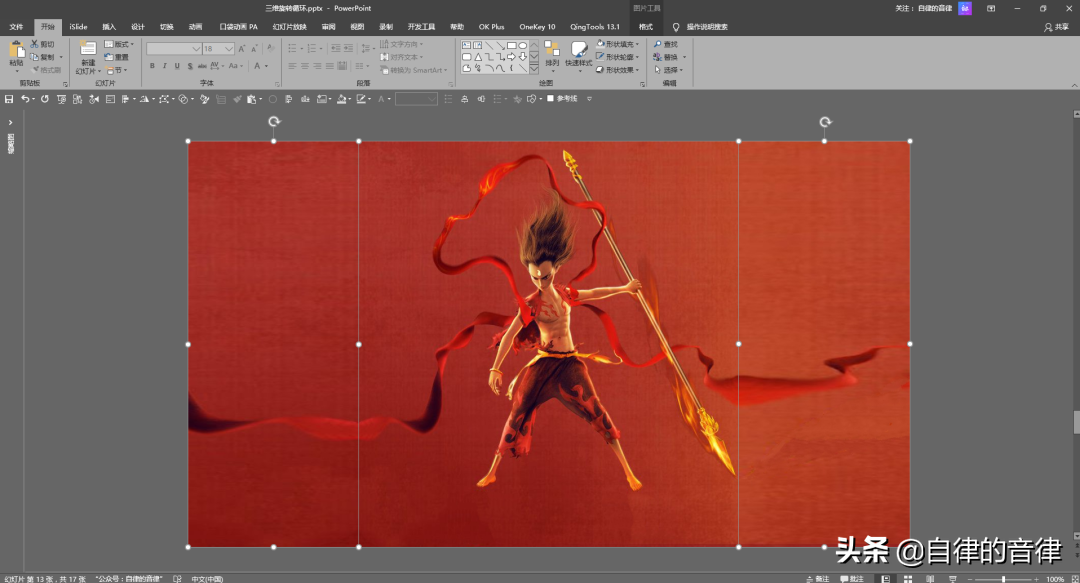1080x583 pixels.
Task: Click the Paste (粘贴) clipboard icon
Action: 17,50
